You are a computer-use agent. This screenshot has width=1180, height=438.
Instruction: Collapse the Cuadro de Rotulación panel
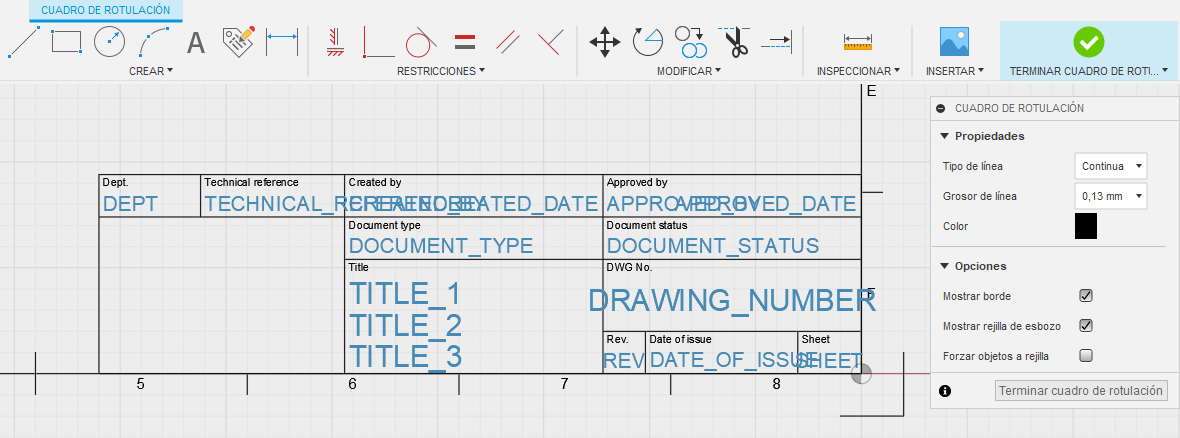click(x=941, y=108)
